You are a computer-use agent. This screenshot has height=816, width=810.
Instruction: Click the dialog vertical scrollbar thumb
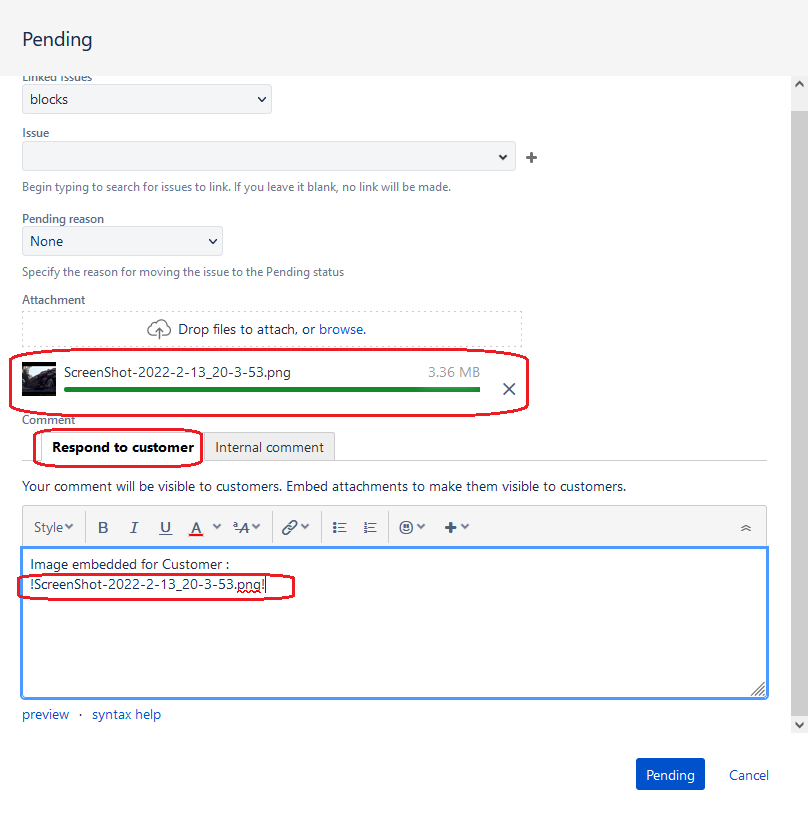(800, 413)
